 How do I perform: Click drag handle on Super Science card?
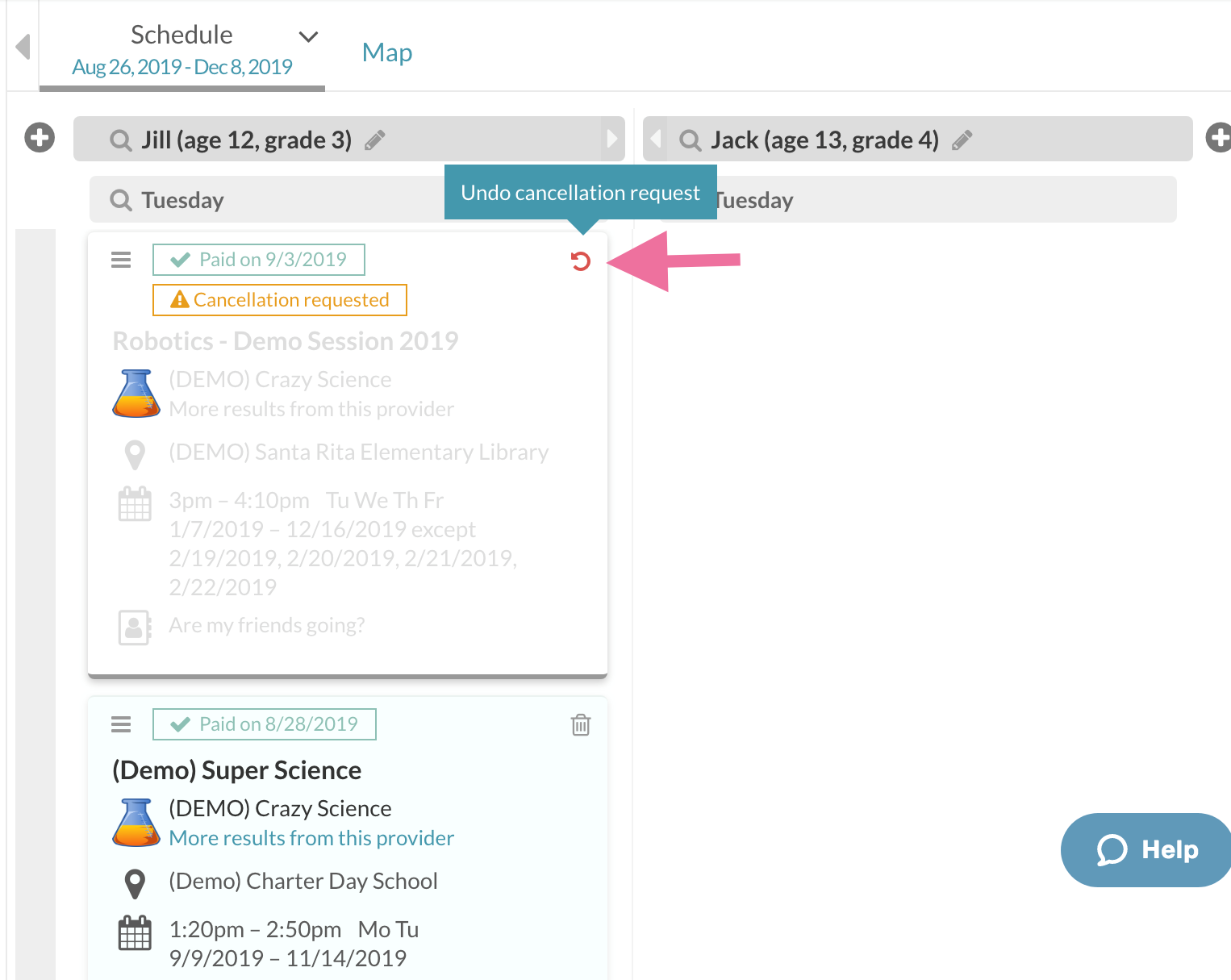click(x=121, y=724)
